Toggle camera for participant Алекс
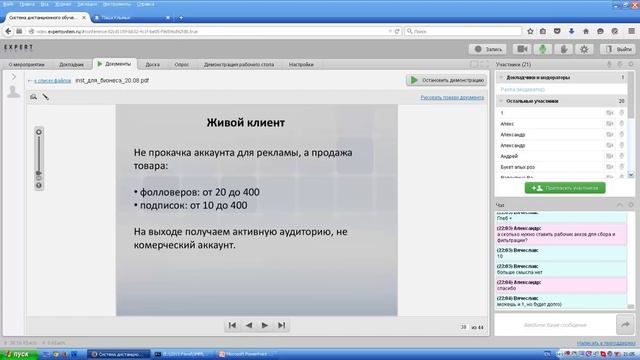Image resolution: width=640 pixels, height=360 pixels. [610, 124]
